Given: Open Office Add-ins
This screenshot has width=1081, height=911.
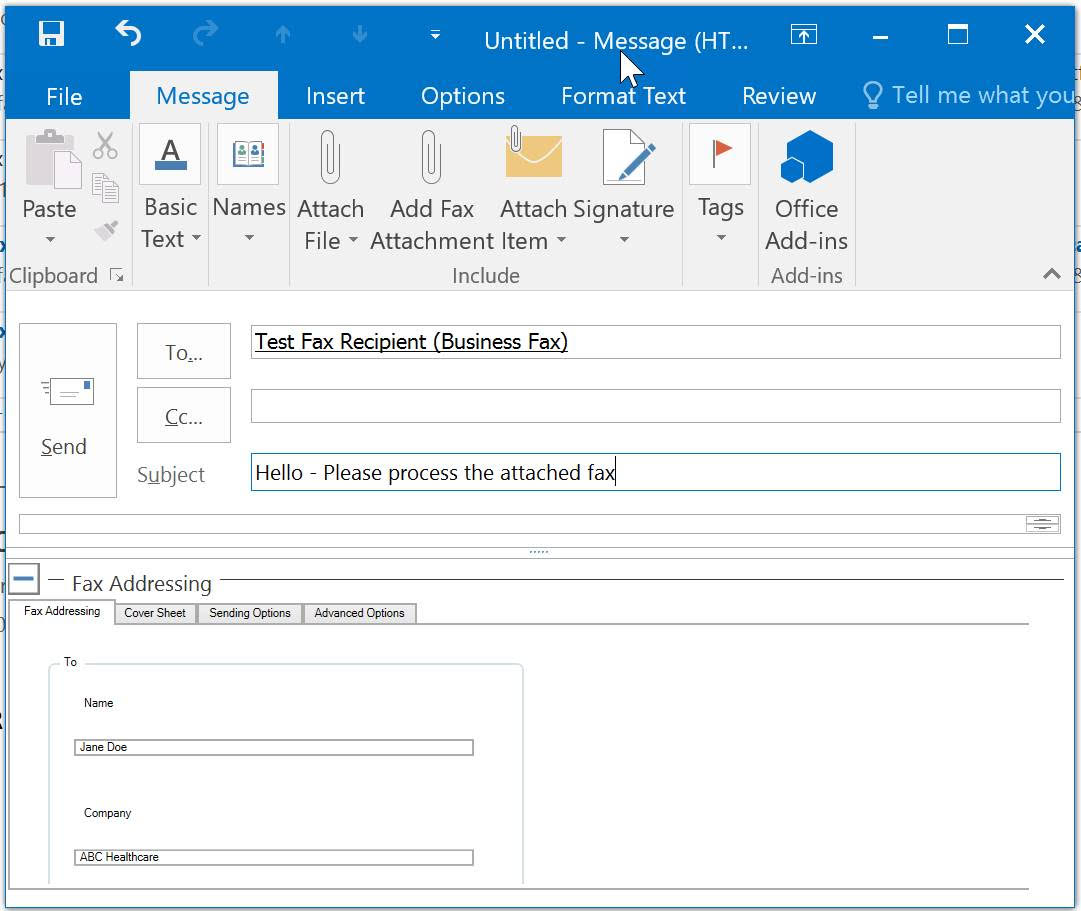Looking at the screenshot, I should point(806,155).
